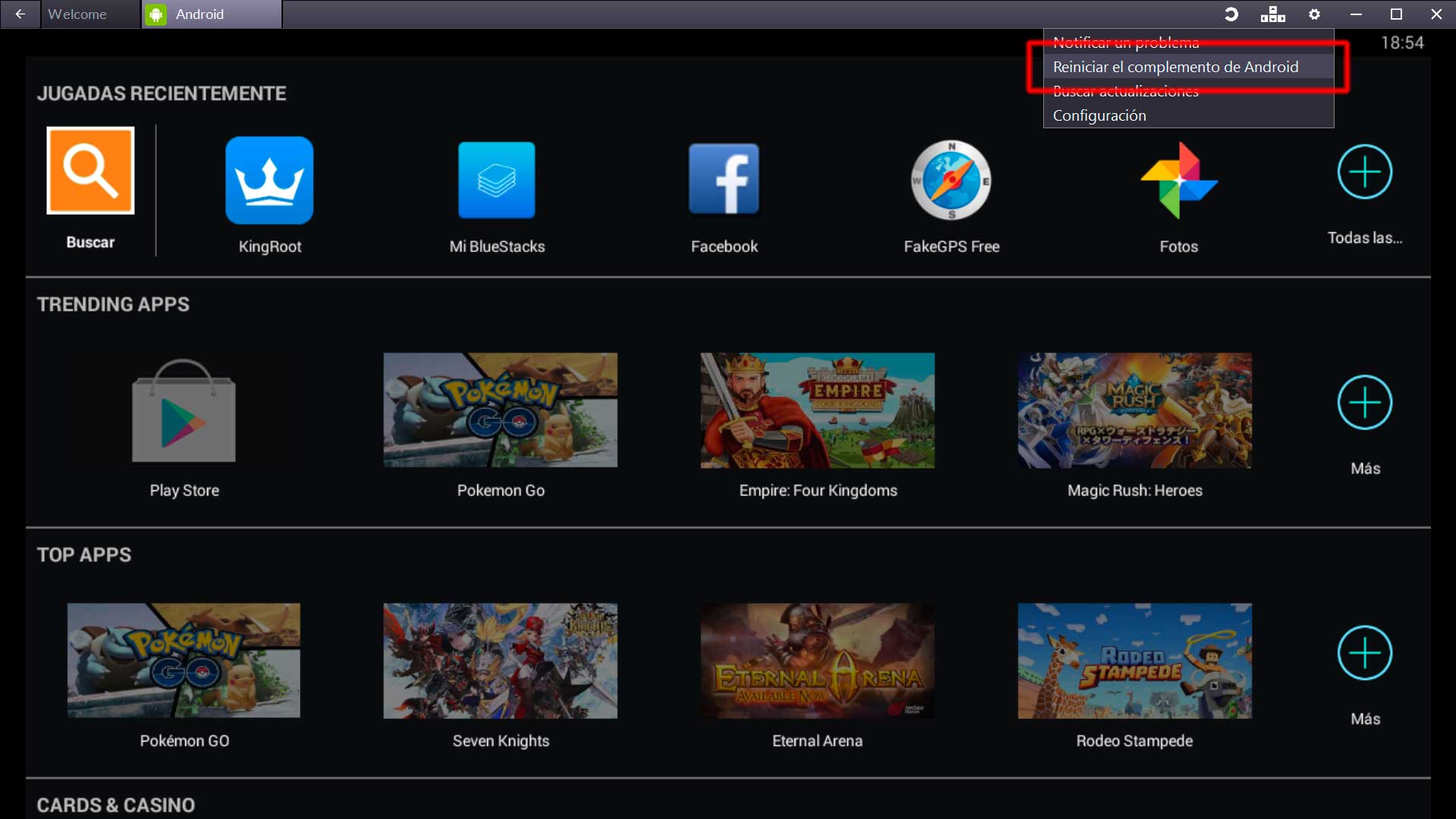Click the Mi BlueStacks label
This screenshot has height=819, width=1456.
click(x=497, y=247)
